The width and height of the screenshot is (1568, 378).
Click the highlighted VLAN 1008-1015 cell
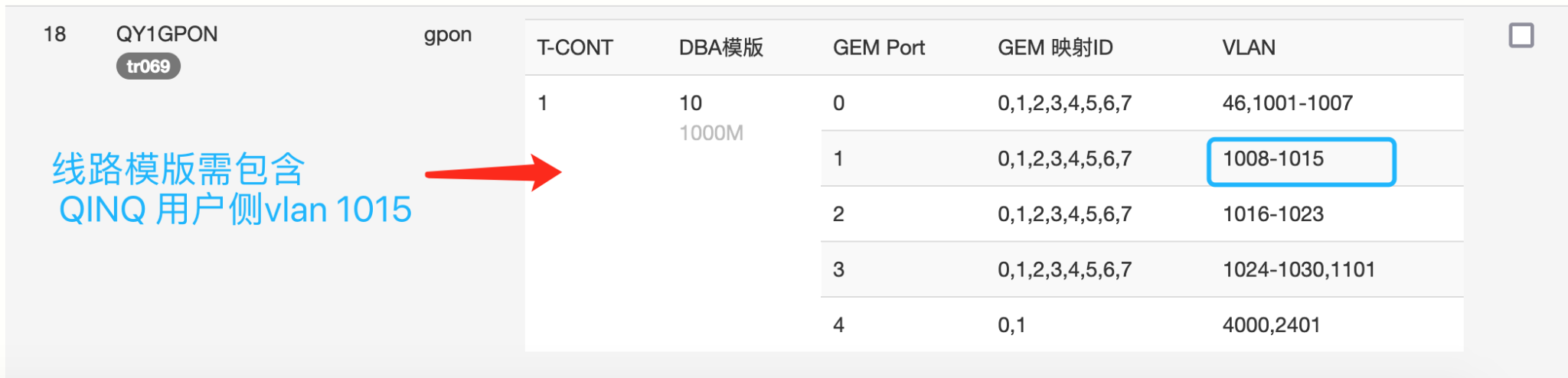1301,160
